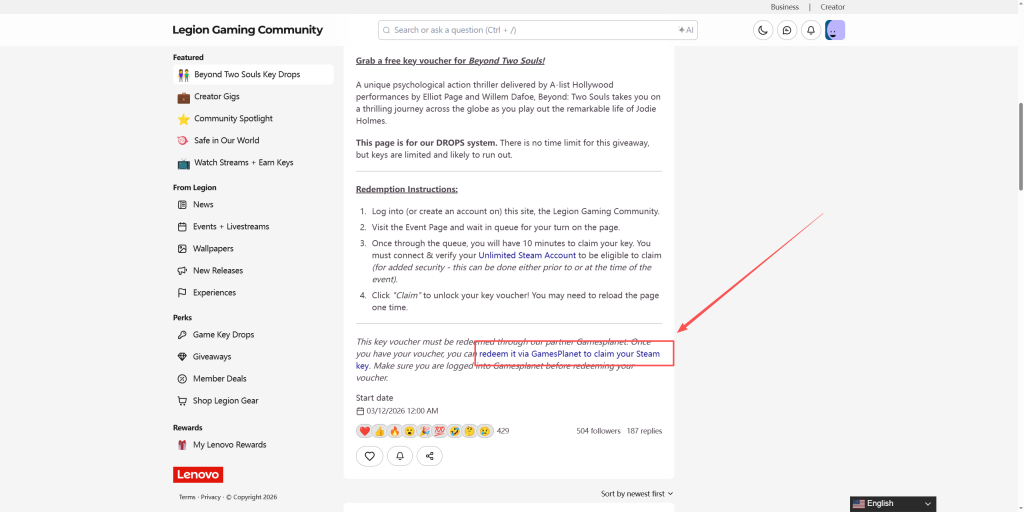This screenshot has height=512, width=1024.
Task: Toggle dark mode with the moon icon
Action: [763, 30]
